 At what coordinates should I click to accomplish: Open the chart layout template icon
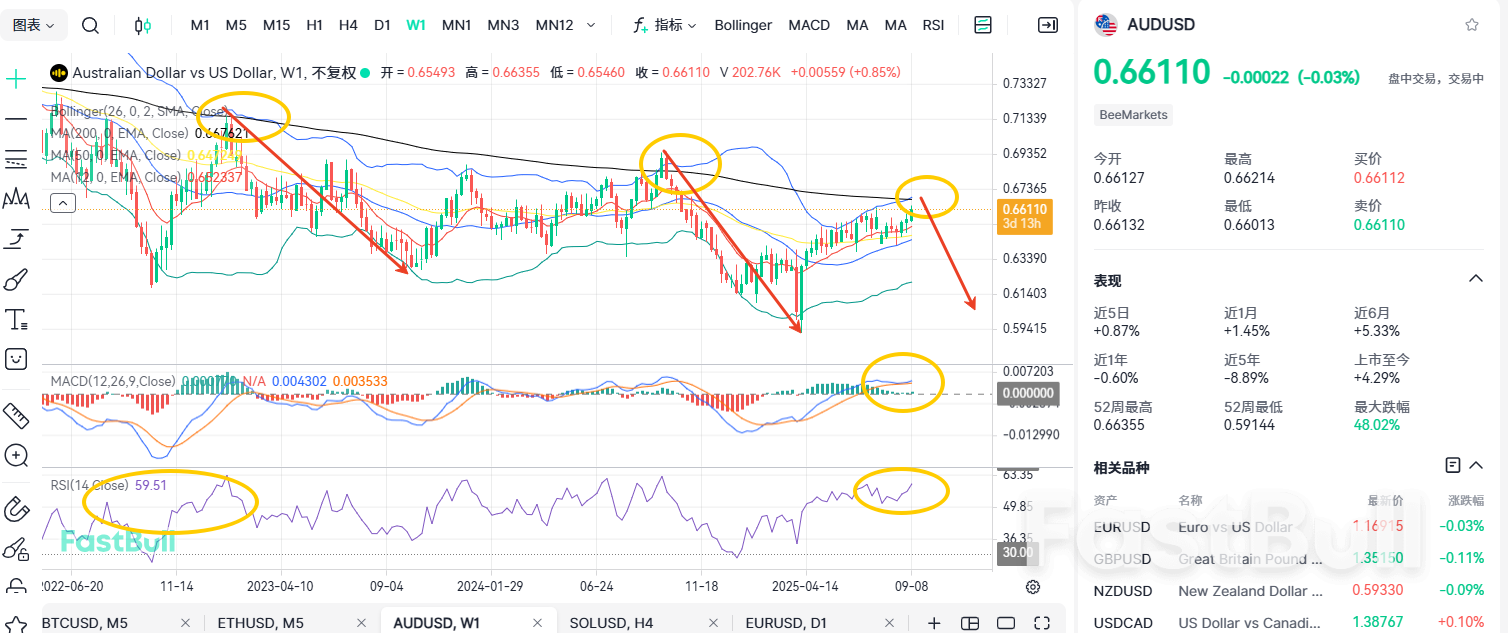pos(983,25)
